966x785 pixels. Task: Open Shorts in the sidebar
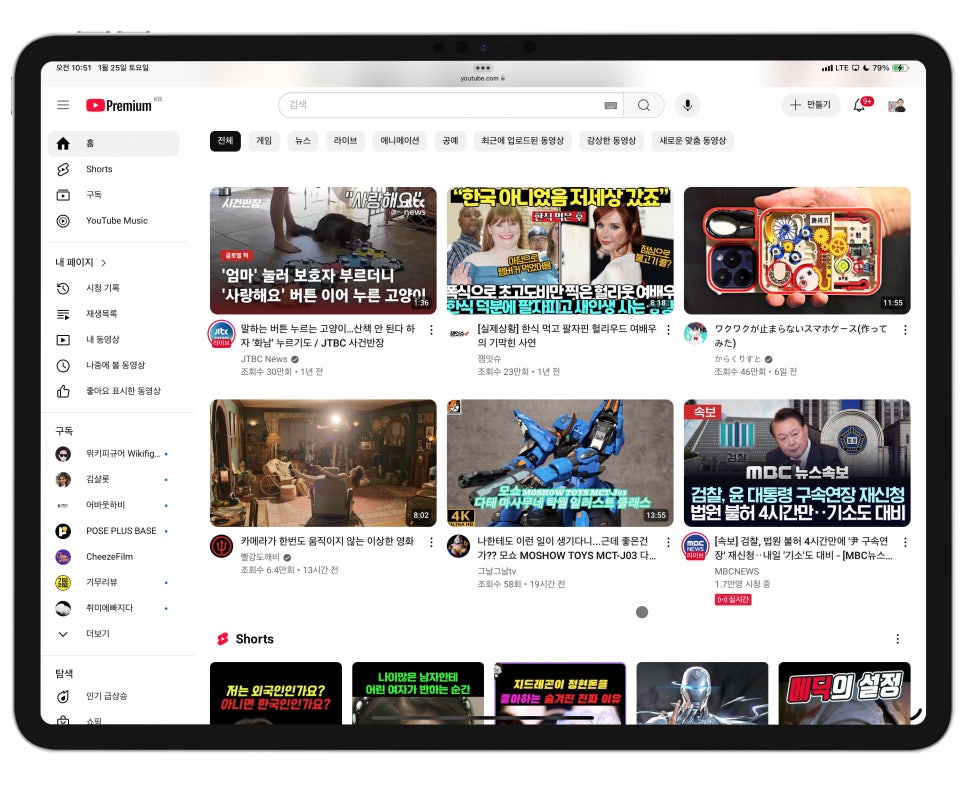point(113,169)
